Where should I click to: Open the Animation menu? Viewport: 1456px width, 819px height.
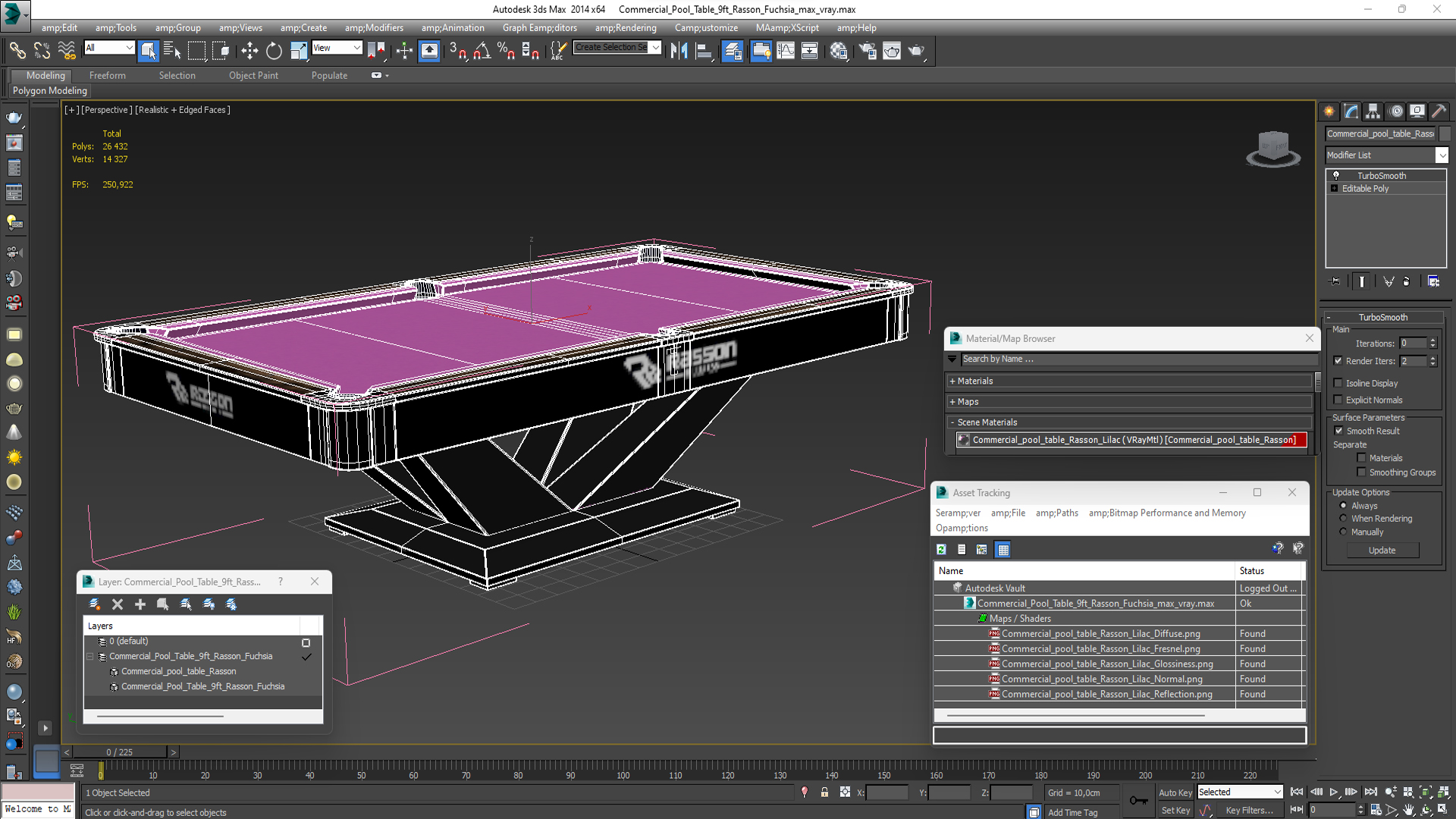[x=453, y=28]
